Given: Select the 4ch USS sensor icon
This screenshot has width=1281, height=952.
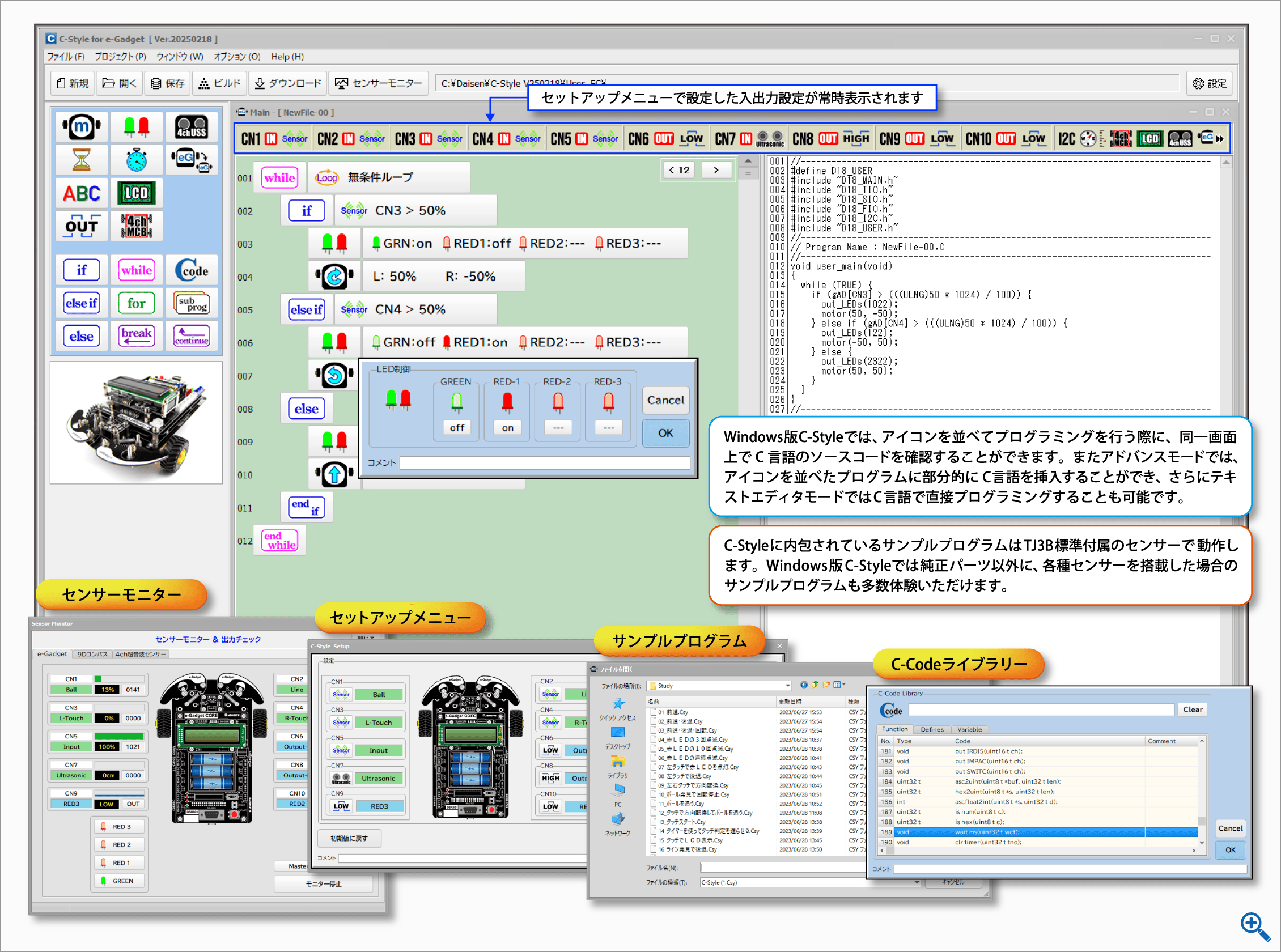Looking at the screenshot, I should click(x=192, y=127).
